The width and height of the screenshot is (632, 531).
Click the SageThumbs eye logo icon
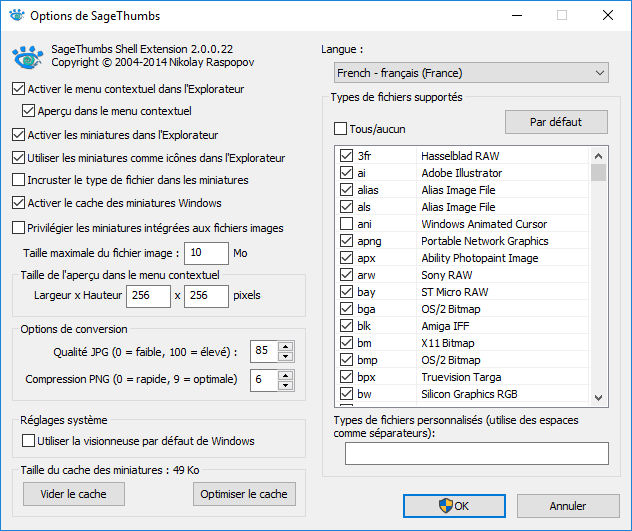pos(27,57)
